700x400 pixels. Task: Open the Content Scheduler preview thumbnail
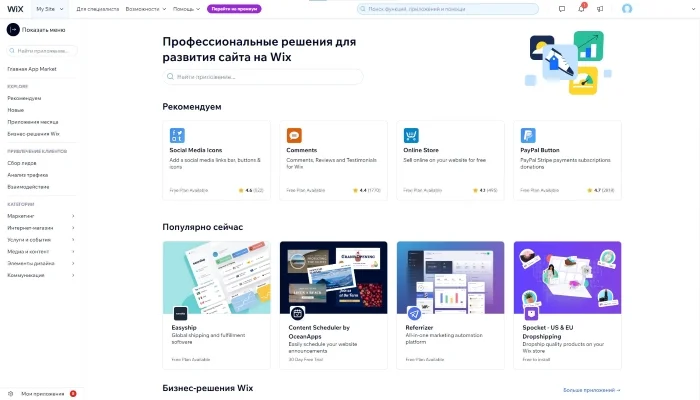[333, 278]
